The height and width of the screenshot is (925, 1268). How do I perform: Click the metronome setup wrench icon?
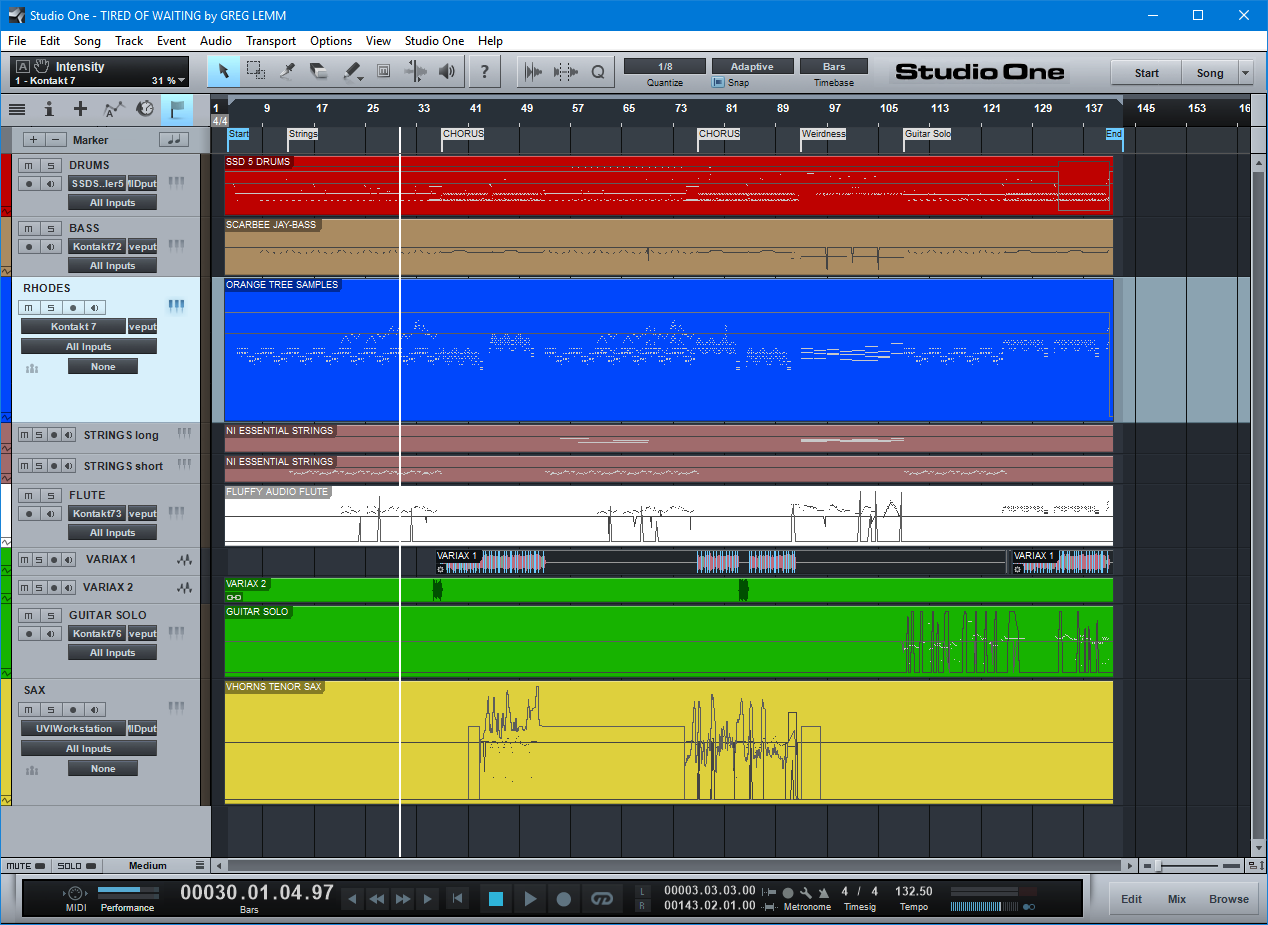(806, 892)
